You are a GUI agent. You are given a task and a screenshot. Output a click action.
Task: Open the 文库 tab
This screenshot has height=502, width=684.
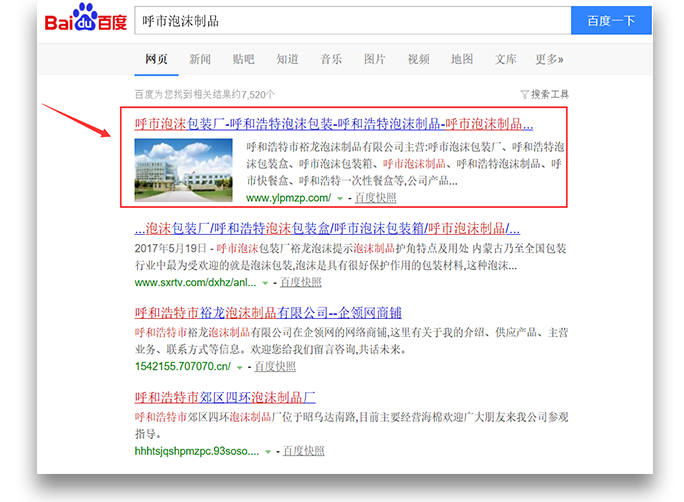[506, 59]
